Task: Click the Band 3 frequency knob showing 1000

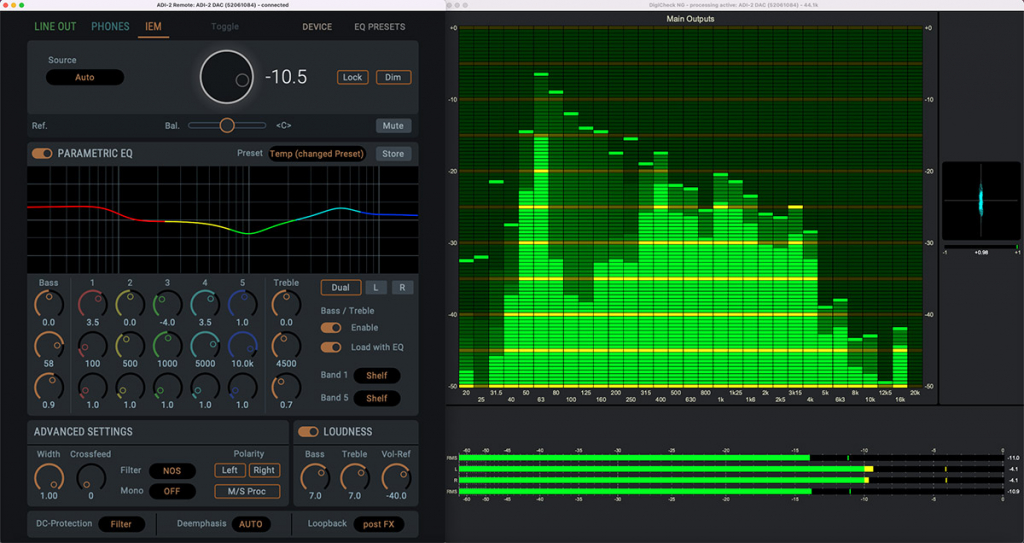Action: coord(167,345)
